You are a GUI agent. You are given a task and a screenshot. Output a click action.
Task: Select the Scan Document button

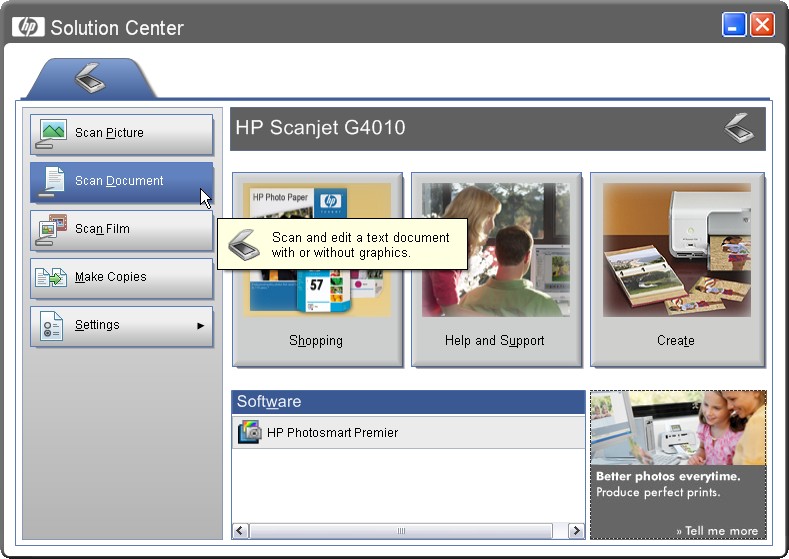pos(121,182)
